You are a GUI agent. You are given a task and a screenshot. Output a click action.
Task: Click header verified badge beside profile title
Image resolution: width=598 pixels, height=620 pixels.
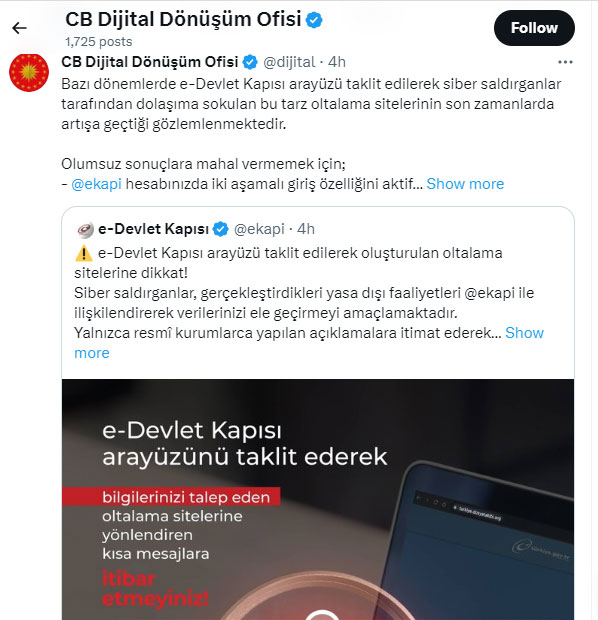pos(314,20)
